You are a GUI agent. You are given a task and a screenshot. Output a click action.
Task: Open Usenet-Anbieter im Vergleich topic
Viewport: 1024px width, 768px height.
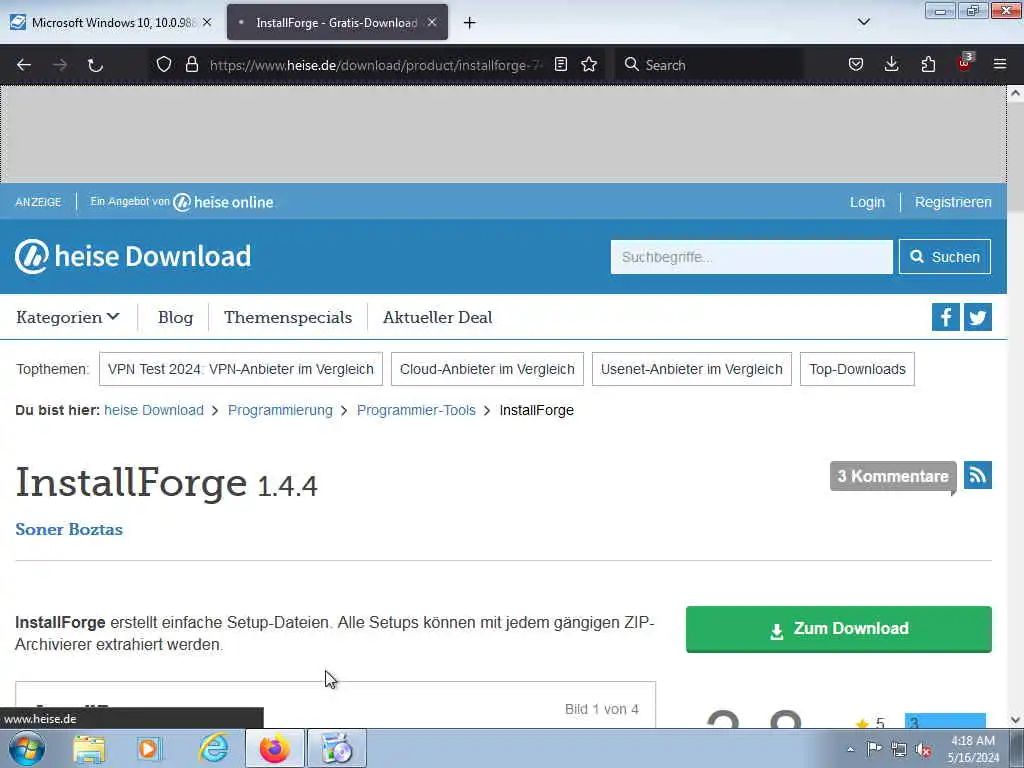pyautogui.click(x=692, y=369)
